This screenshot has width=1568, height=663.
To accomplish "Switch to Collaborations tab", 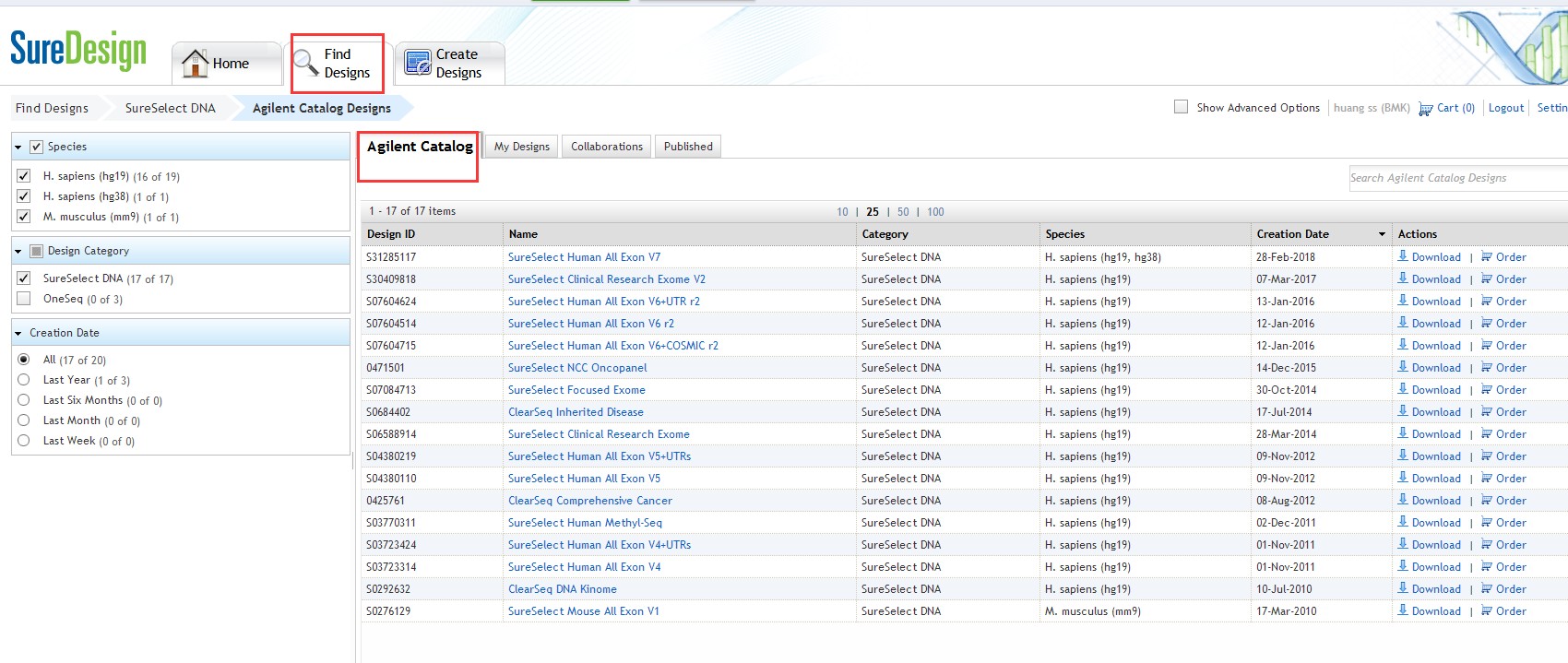I will click(607, 147).
